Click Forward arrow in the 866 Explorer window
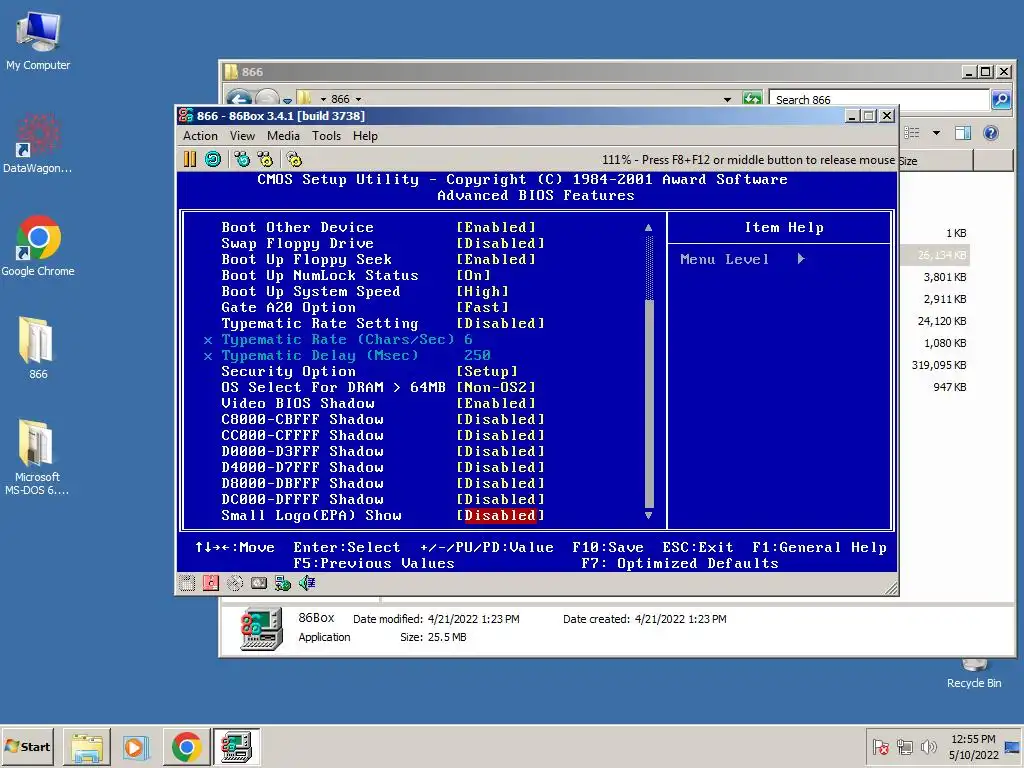Viewport: 1024px width, 768px height. [x=266, y=99]
